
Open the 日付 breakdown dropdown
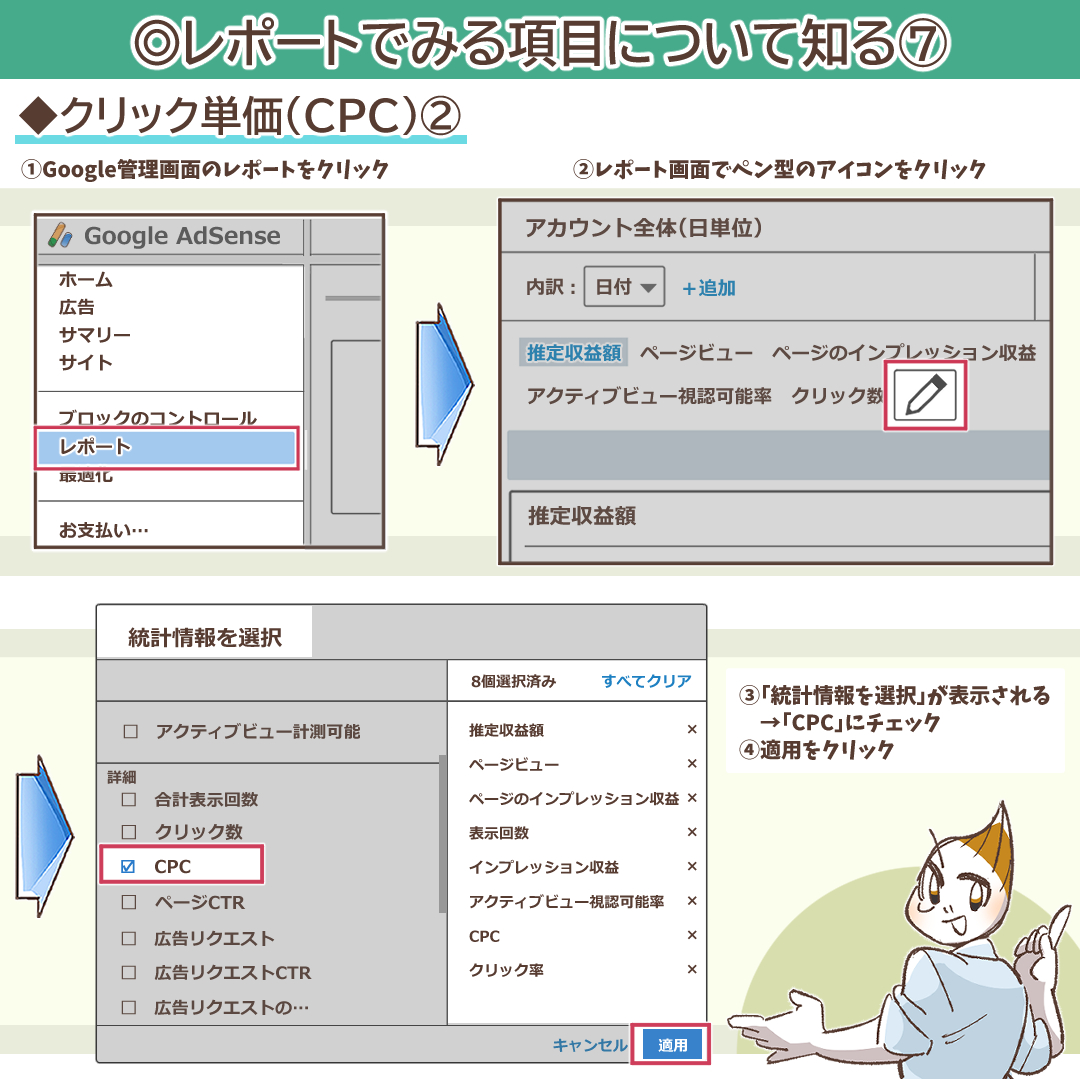[624, 288]
